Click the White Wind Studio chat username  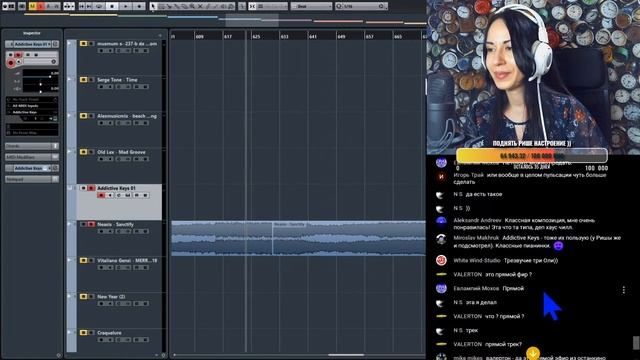tap(477, 260)
